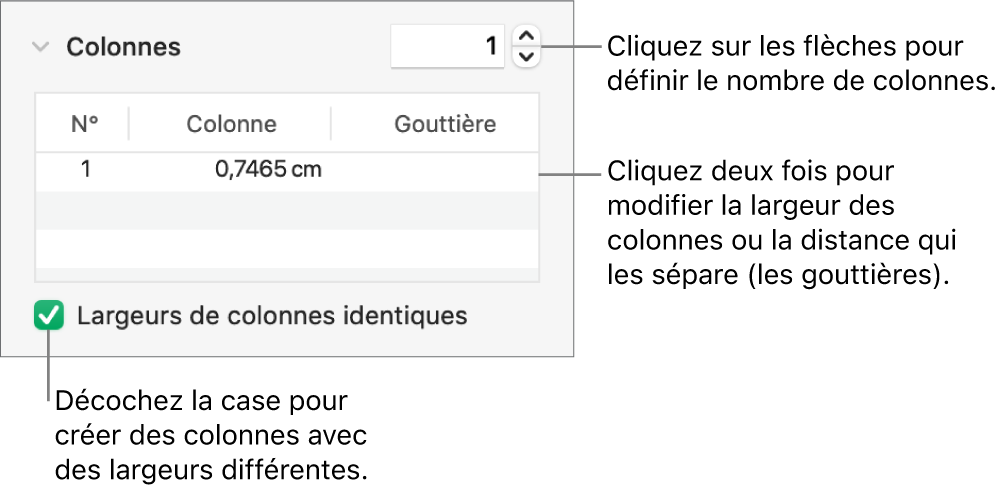Screen dimensions: 1005x497
Task: Click the "Colonnes" section title
Action: 123,47
